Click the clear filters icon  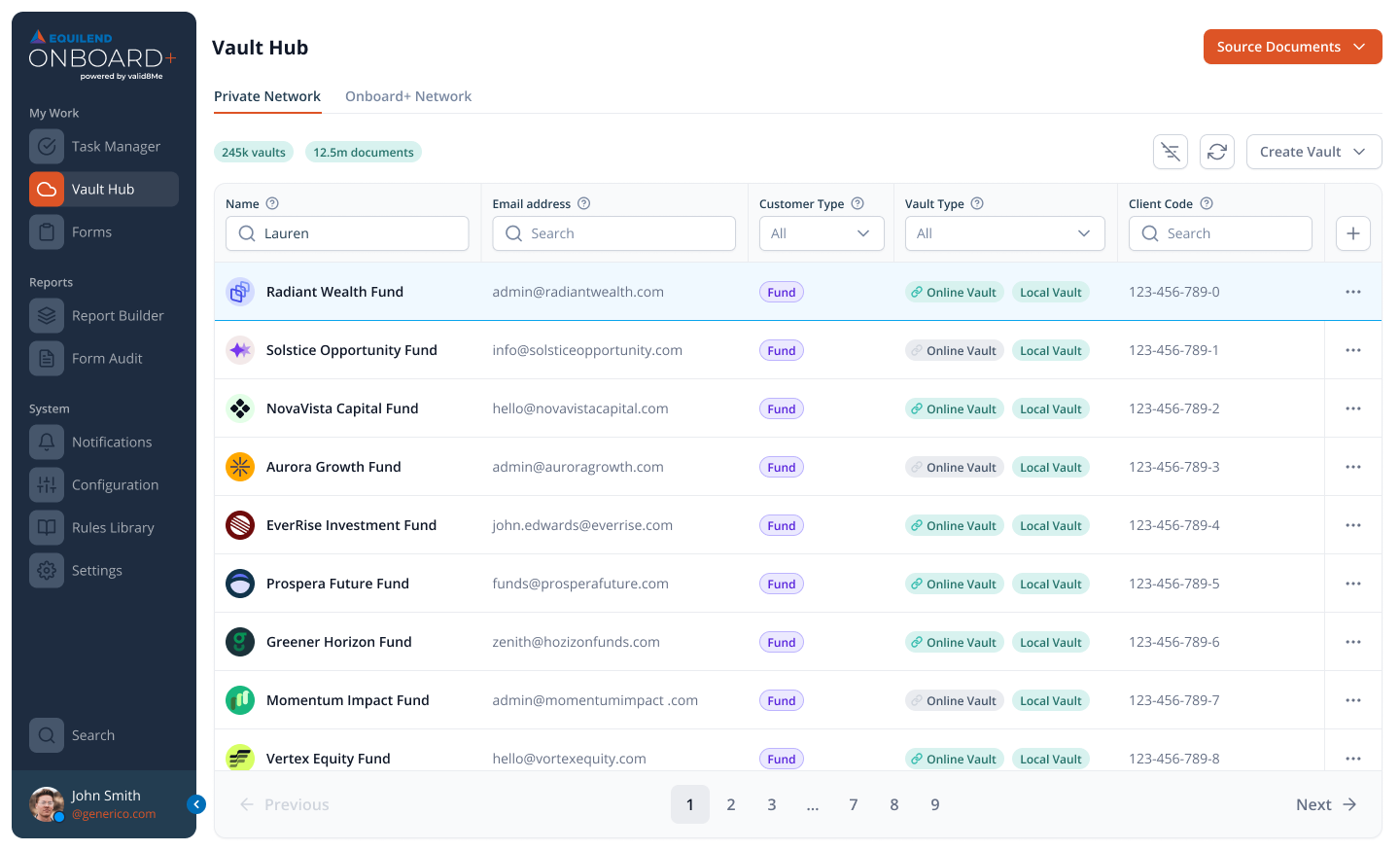point(1171,152)
